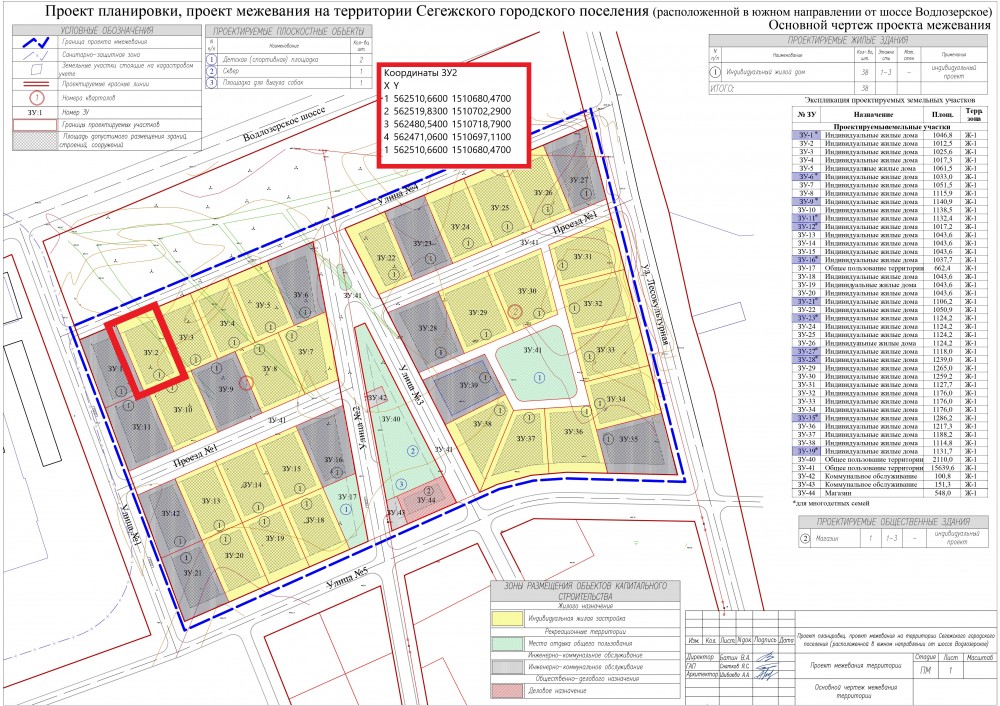This screenshot has width=1000, height=706.
Task: Select parcel label ЗУ:11 on the map
Action: click(x=142, y=427)
